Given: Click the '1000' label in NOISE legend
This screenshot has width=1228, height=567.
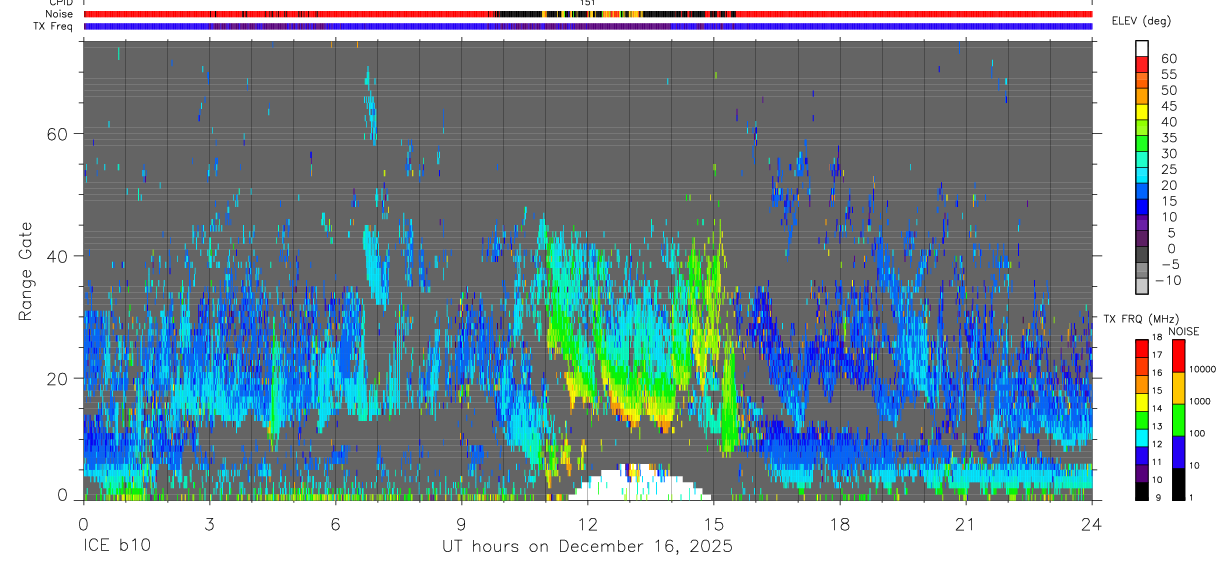Looking at the screenshot, I should pos(1200,401).
